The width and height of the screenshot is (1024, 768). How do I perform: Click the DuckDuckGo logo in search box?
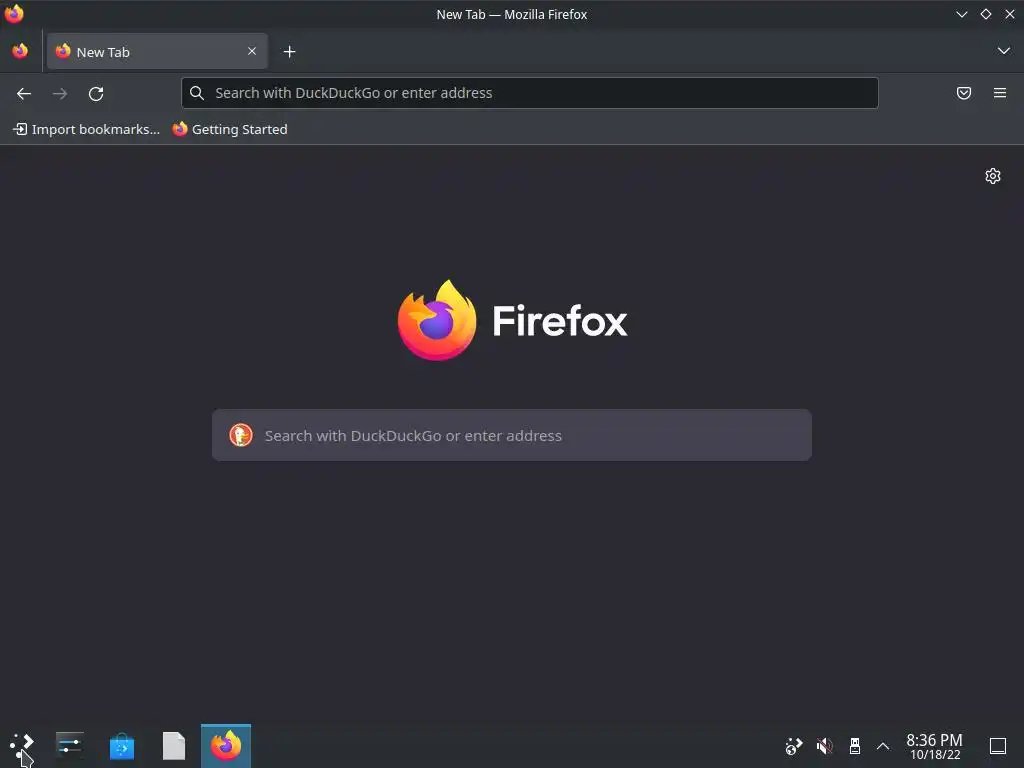point(241,435)
